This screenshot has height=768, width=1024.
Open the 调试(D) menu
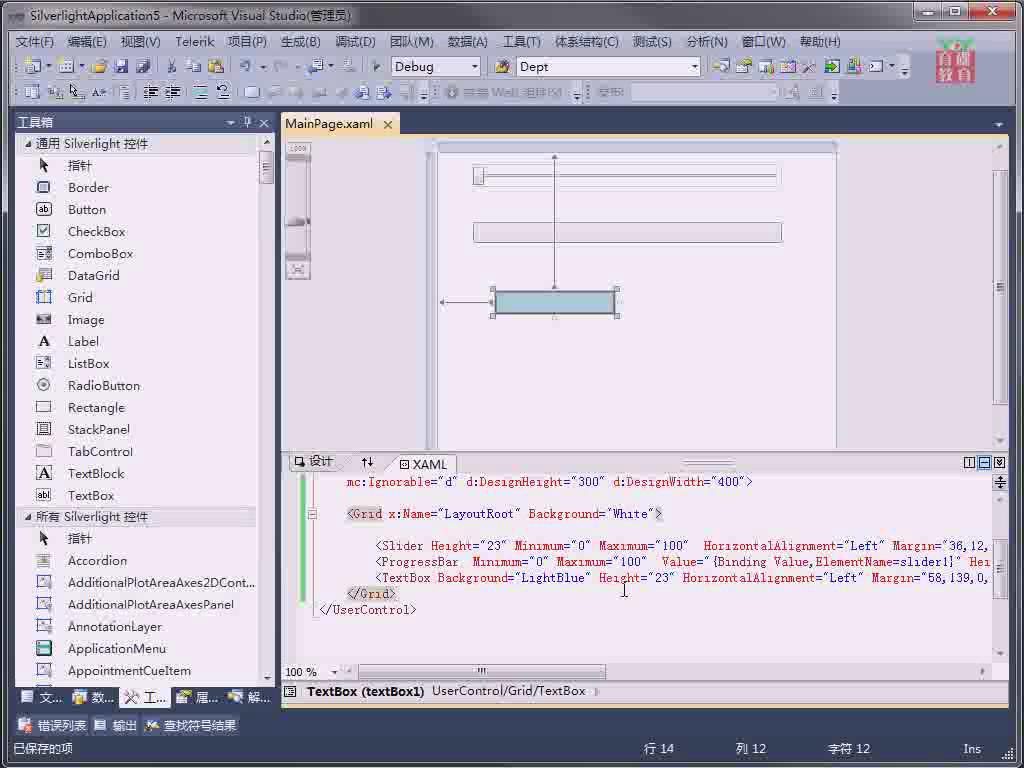pos(355,42)
